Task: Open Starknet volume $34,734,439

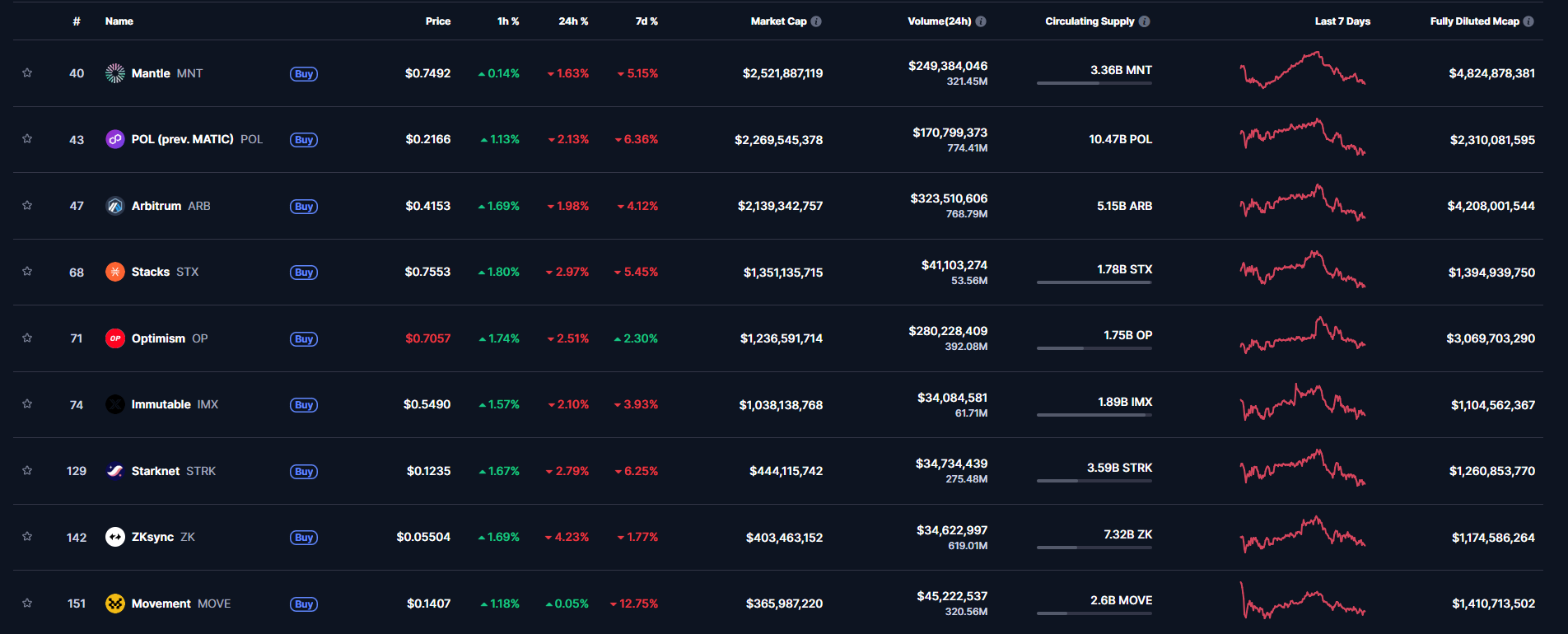Action: [x=951, y=464]
